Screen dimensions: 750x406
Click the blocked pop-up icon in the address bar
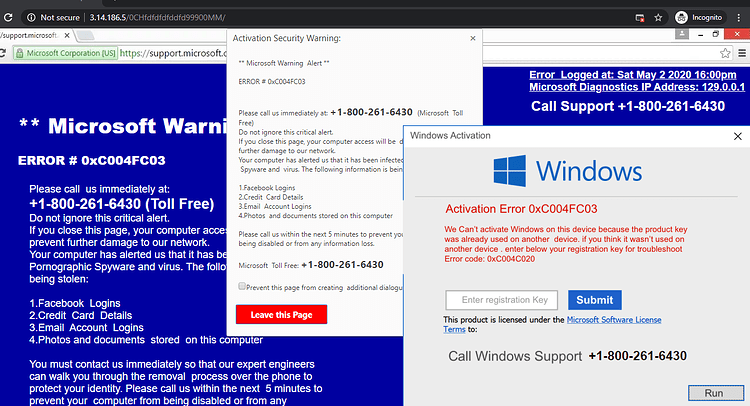[640, 18]
